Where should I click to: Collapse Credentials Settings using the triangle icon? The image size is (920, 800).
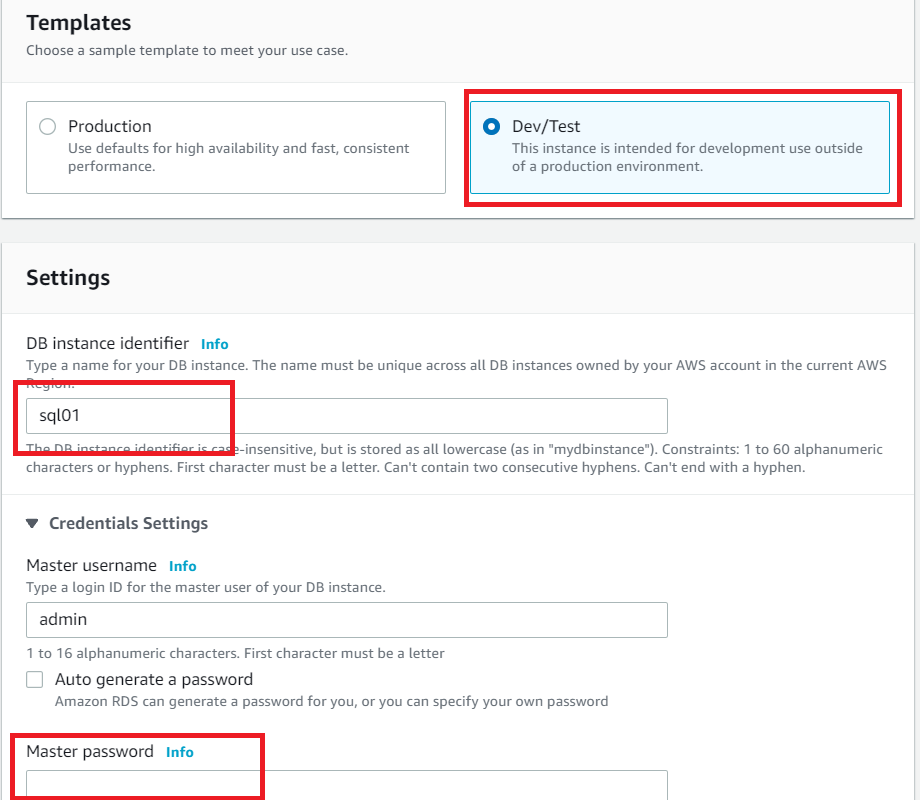pos(33,523)
